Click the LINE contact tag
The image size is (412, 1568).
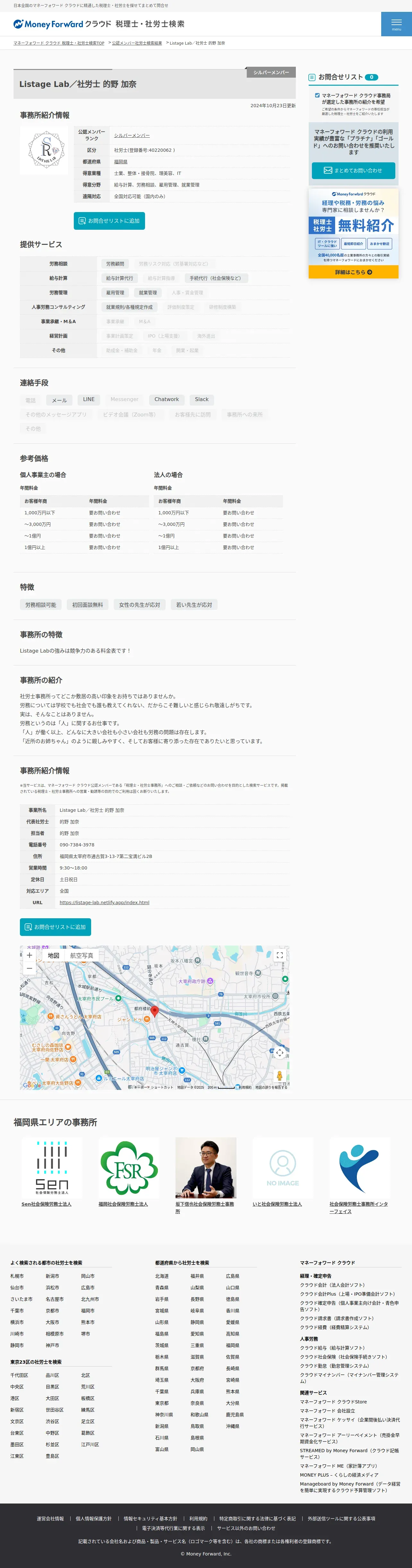pyautogui.click(x=89, y=399)
